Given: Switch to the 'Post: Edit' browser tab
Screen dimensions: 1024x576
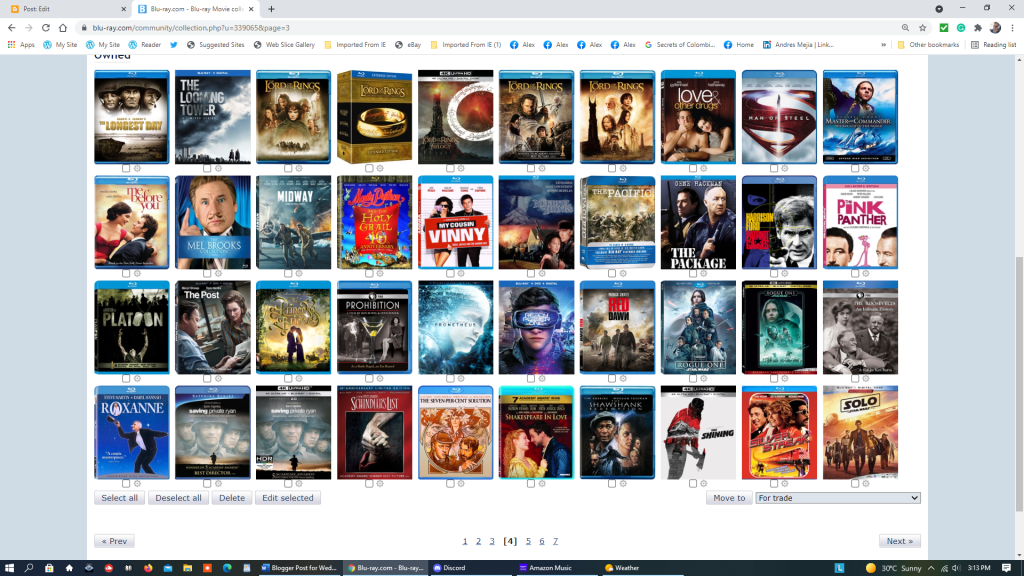Looking at the screenshot, I should pyautogui.click(x=60, y=9).
